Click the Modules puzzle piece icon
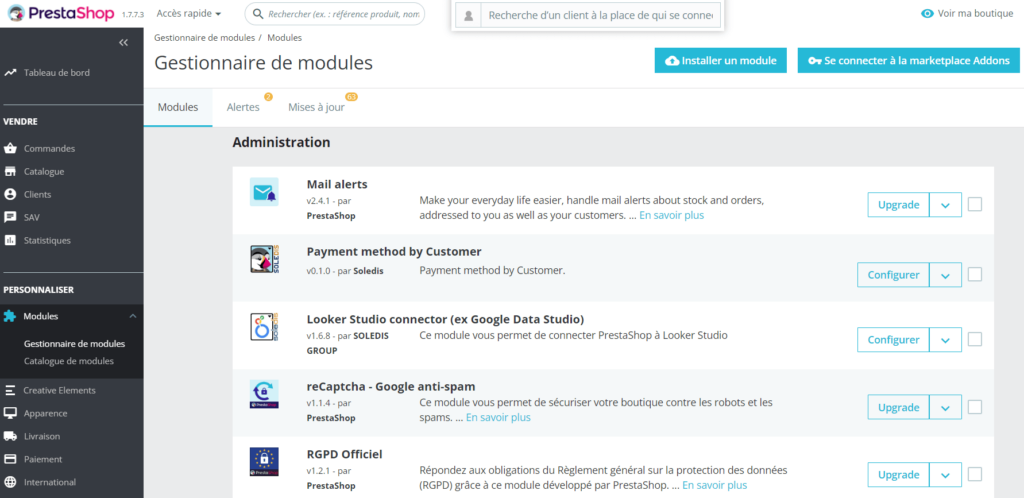Viewport: 1024px width, 498px height. tap(10, 316)
